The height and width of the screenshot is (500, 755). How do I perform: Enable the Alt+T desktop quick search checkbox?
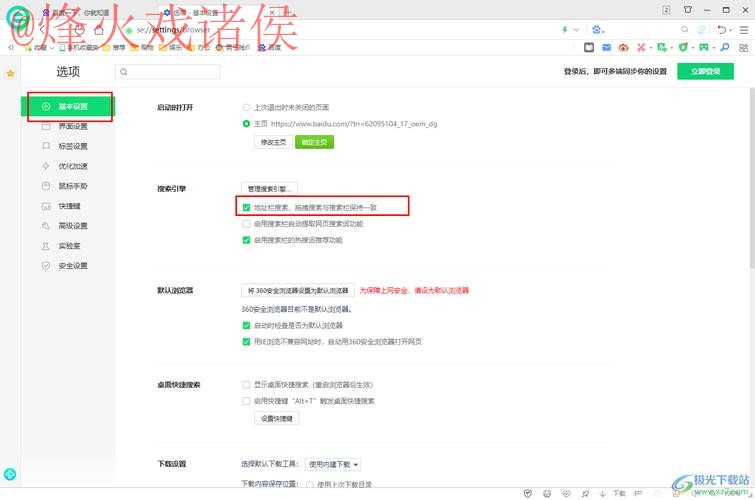[246, 401]
